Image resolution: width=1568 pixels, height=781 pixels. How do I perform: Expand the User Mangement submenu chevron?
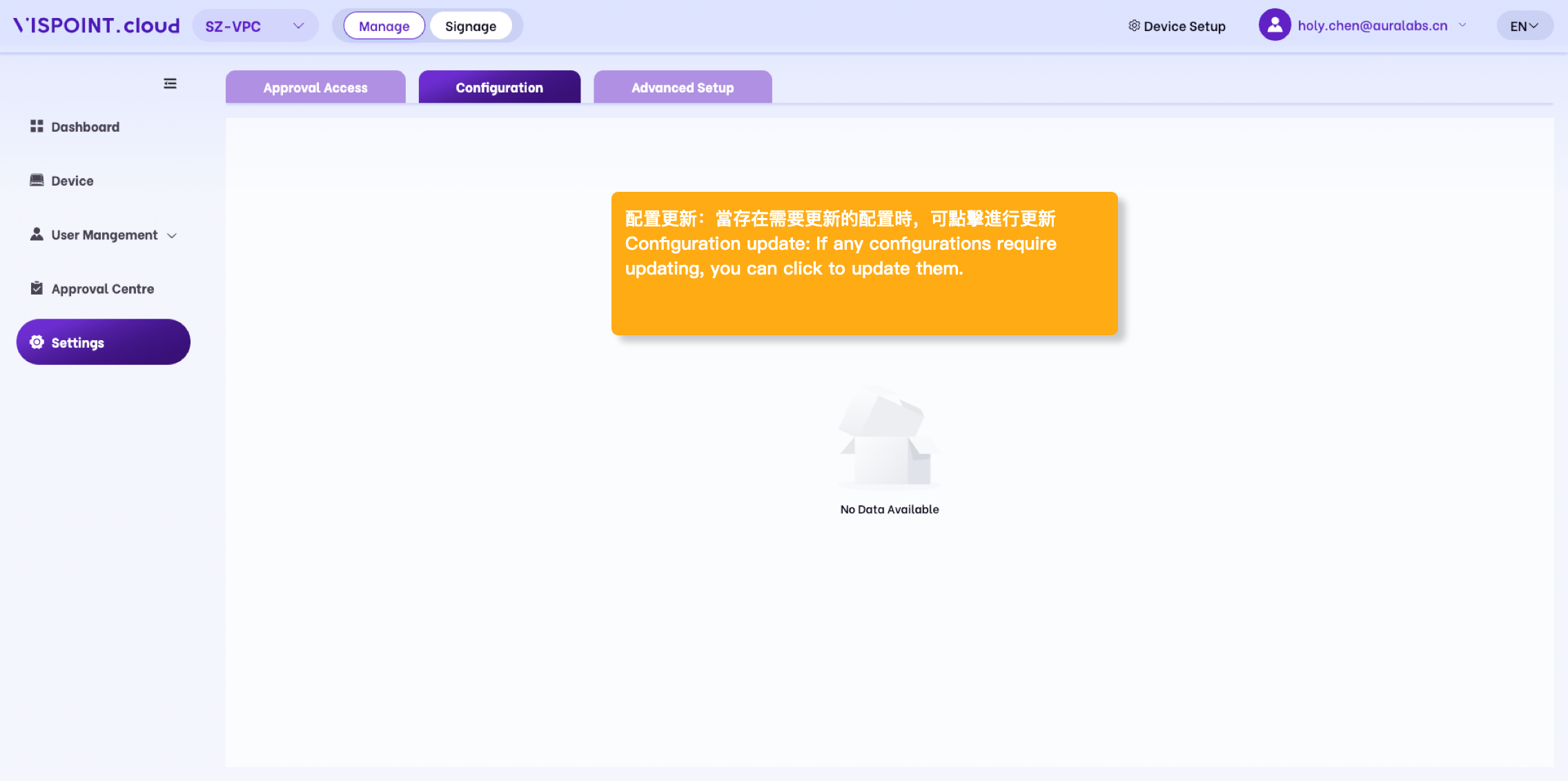point(172,235)
